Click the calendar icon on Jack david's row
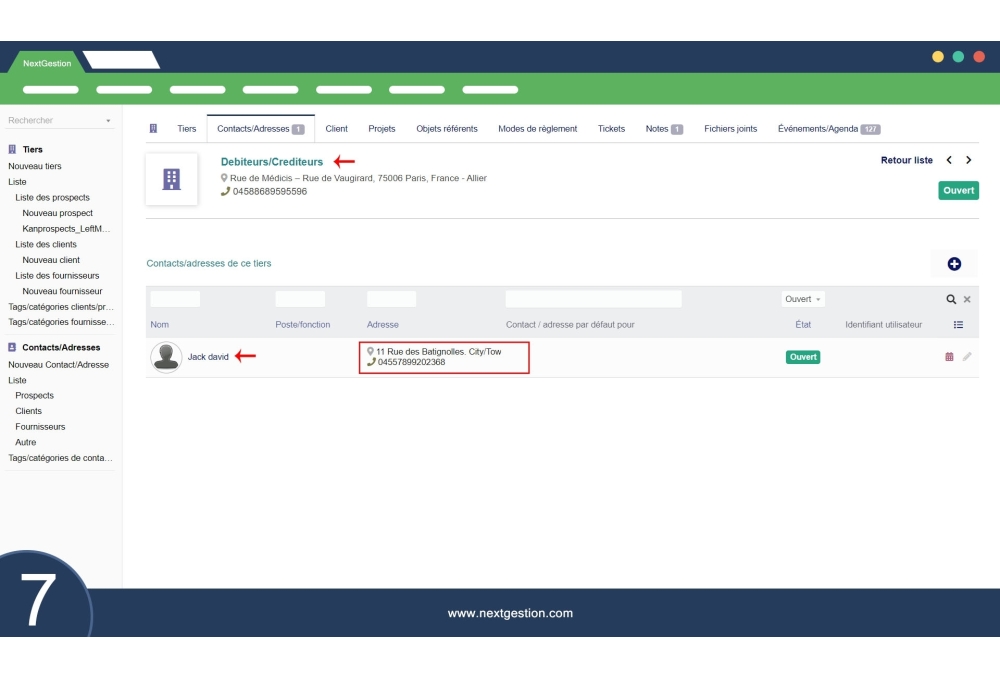 tap(949, 356)
